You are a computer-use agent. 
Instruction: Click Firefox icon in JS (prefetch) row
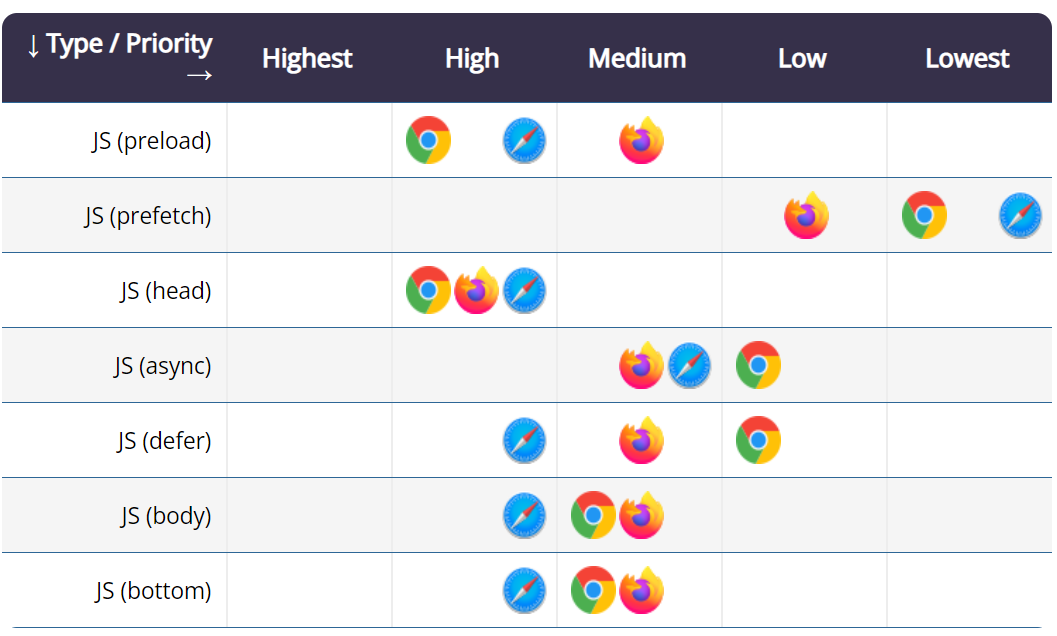coord(806,215)
